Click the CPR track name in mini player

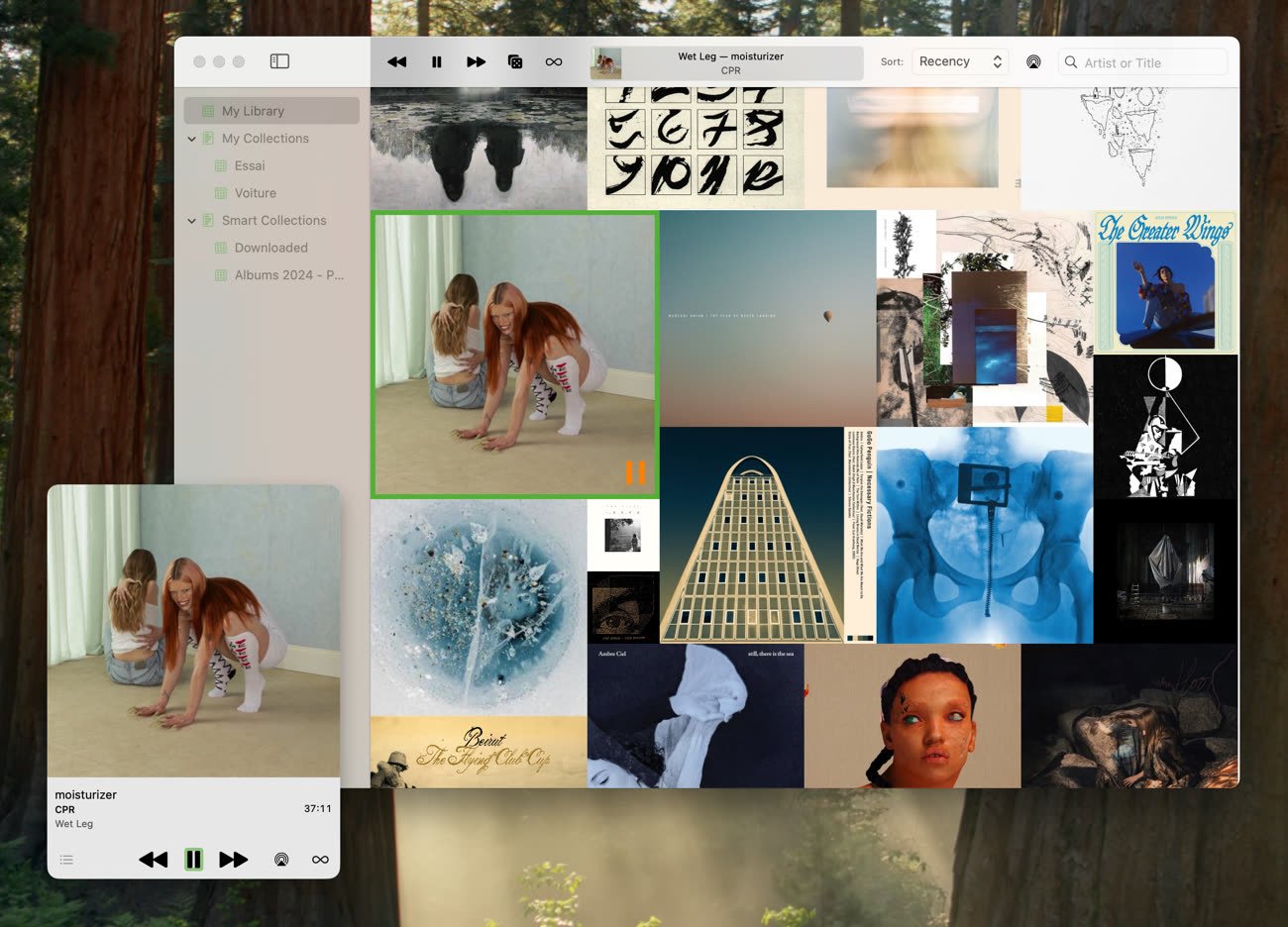point(64,809)
